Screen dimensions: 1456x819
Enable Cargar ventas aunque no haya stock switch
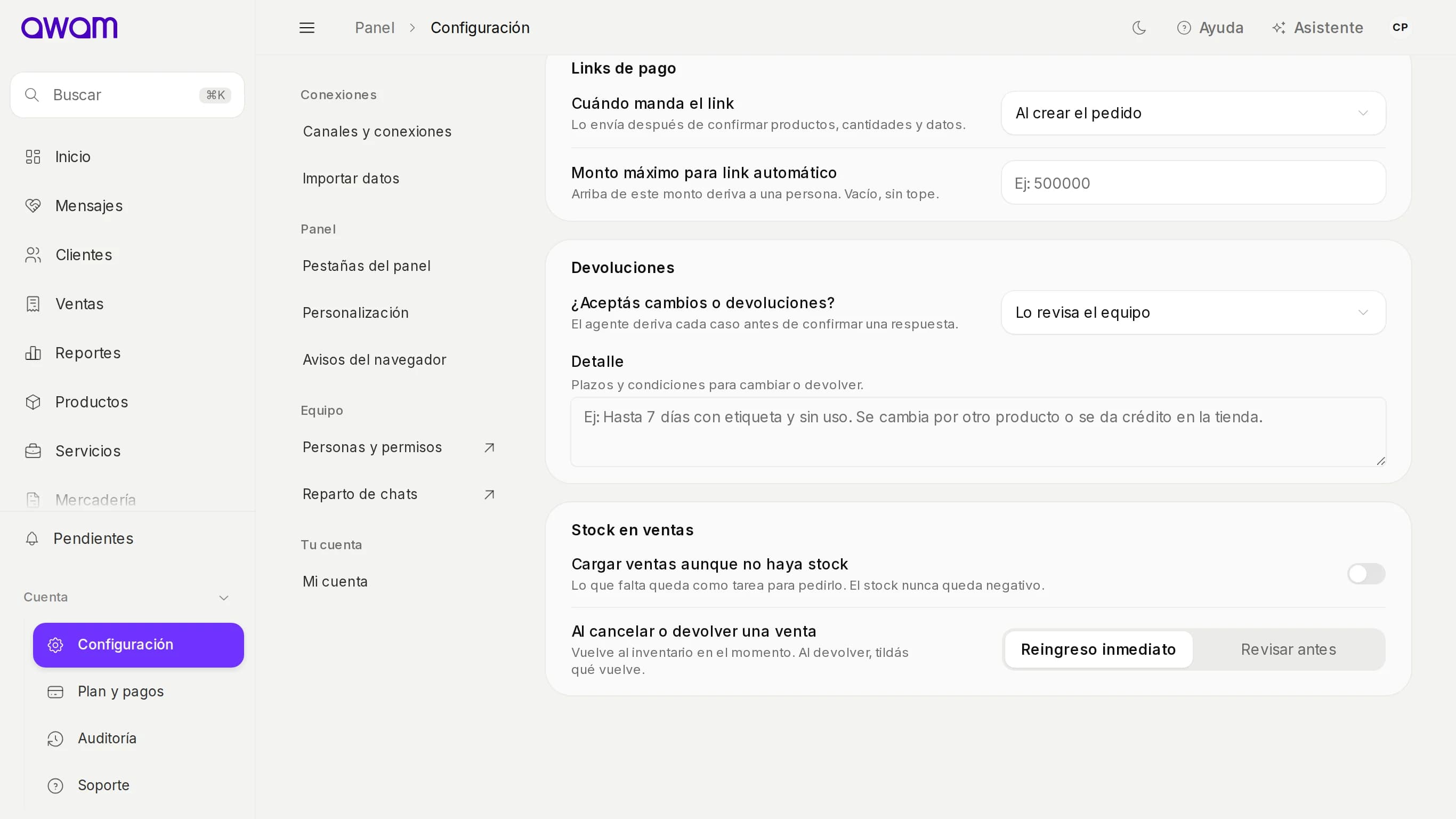[1366, 574]
